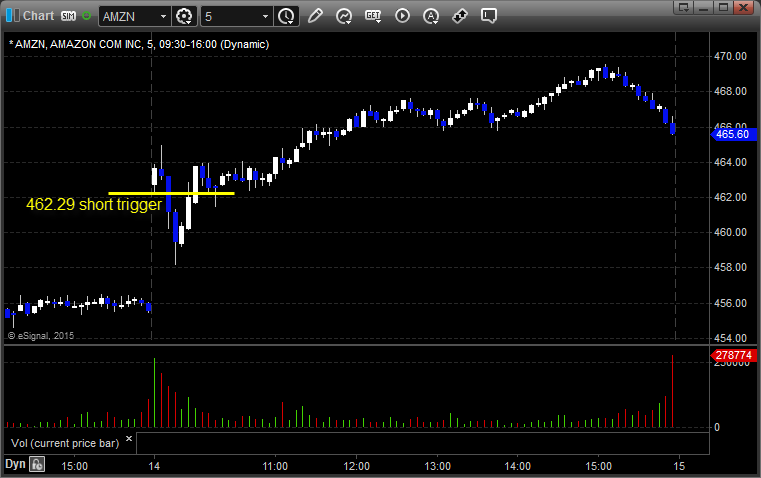Click the GET tools icon
This screenshot has width=761, height=478.
coord(373,16)
